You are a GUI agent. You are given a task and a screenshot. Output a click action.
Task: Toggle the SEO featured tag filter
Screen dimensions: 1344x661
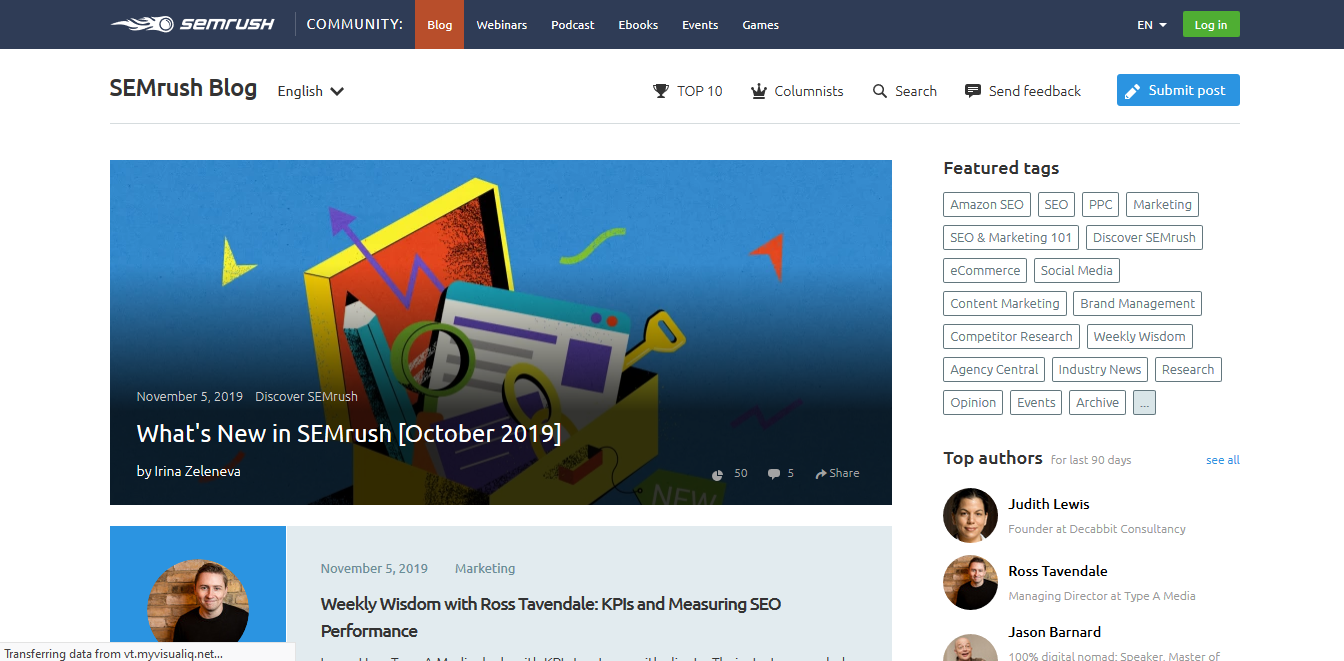point(1056,204)
